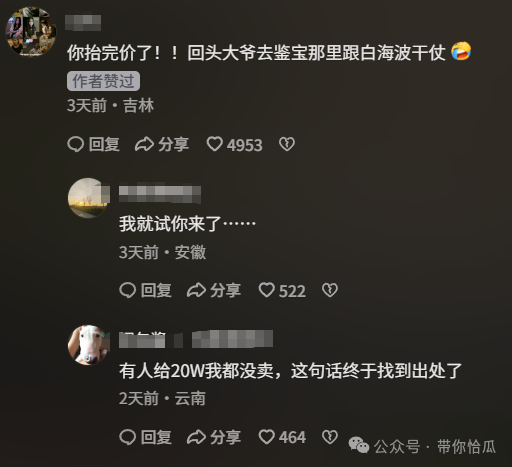Open the white dog avatar profile

coord(88,345)
